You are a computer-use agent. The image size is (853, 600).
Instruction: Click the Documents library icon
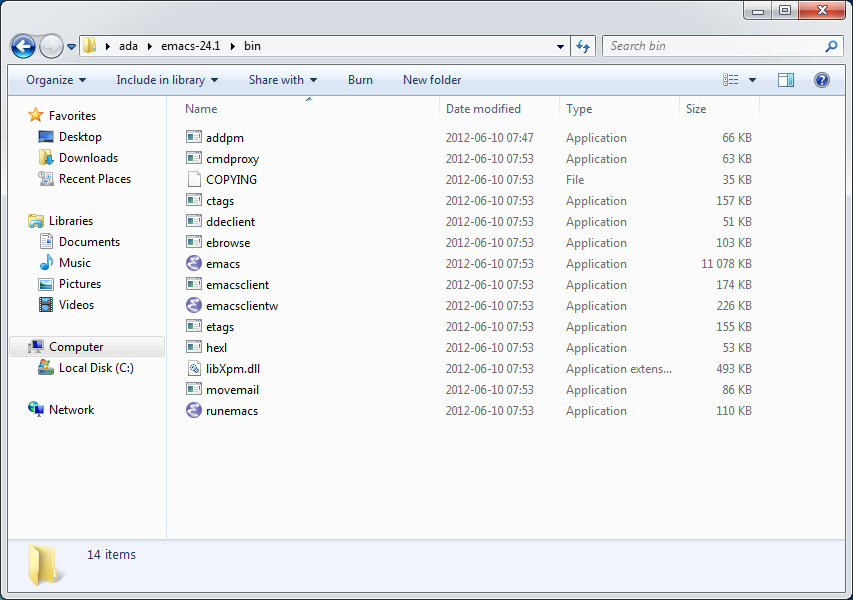click(x=46, y=242)
